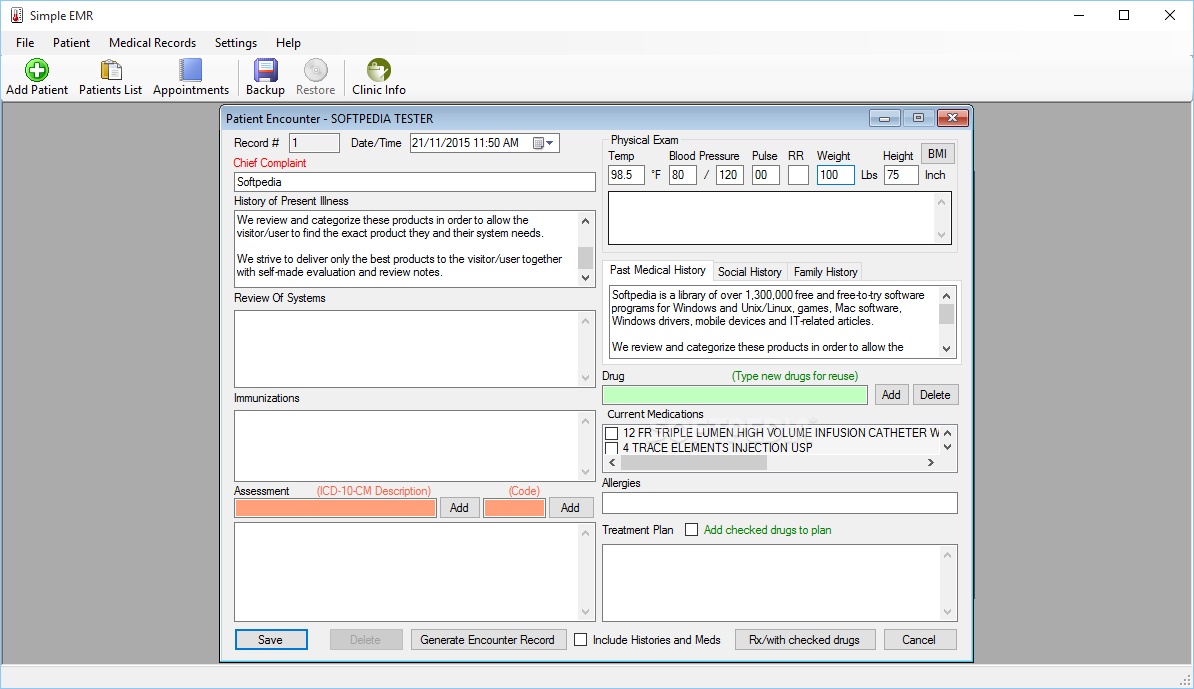
Task: Click the orange Code input field
Action: coord(515,508)
